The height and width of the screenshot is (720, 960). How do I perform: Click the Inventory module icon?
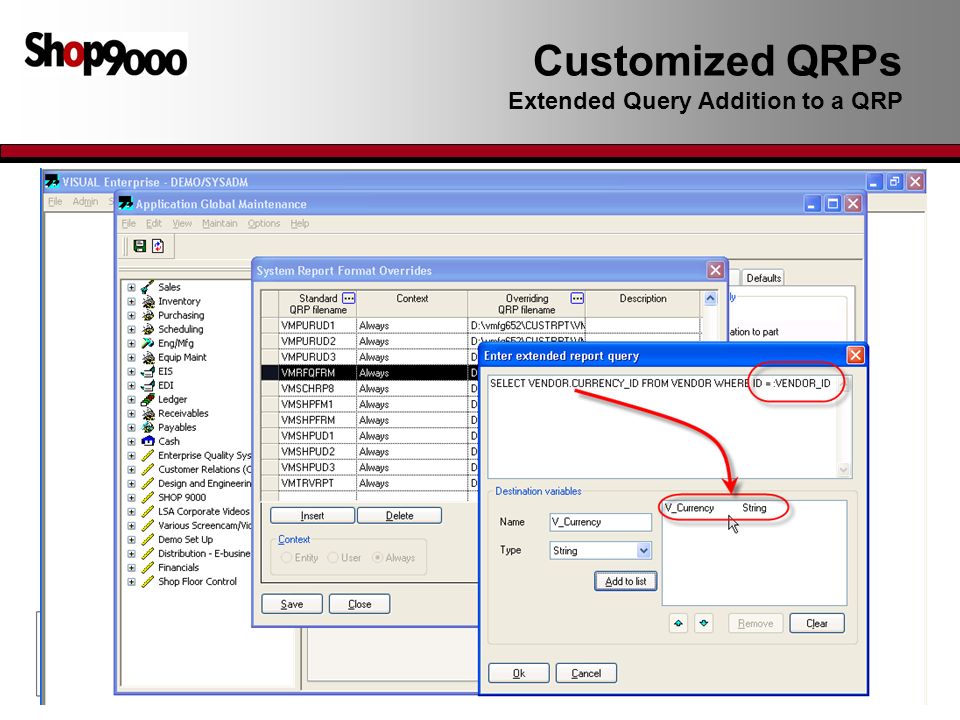pyautogui.click(x=148, y=301)
